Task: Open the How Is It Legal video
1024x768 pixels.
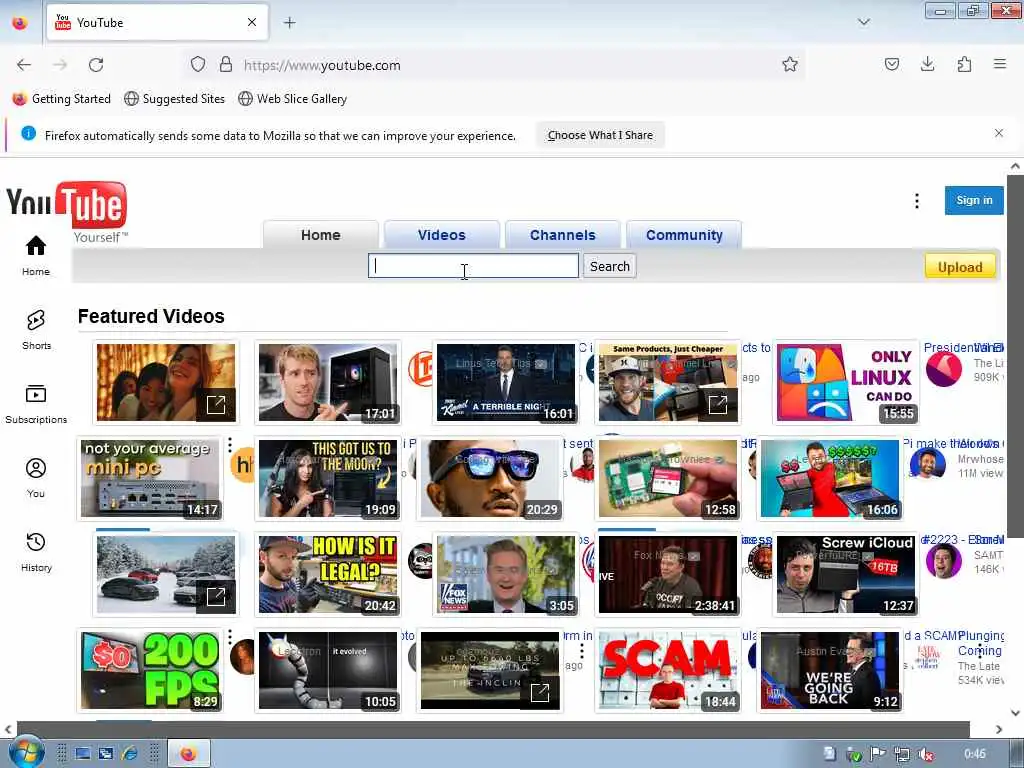Action: [x=328, y=575]
